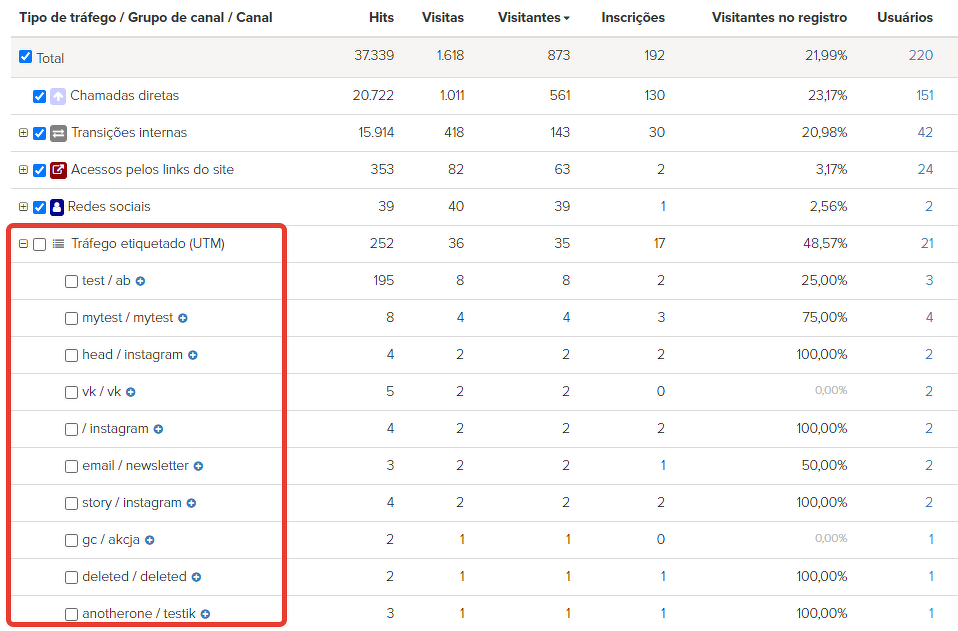Tick the vk / vk checkbox

point(71,392)
